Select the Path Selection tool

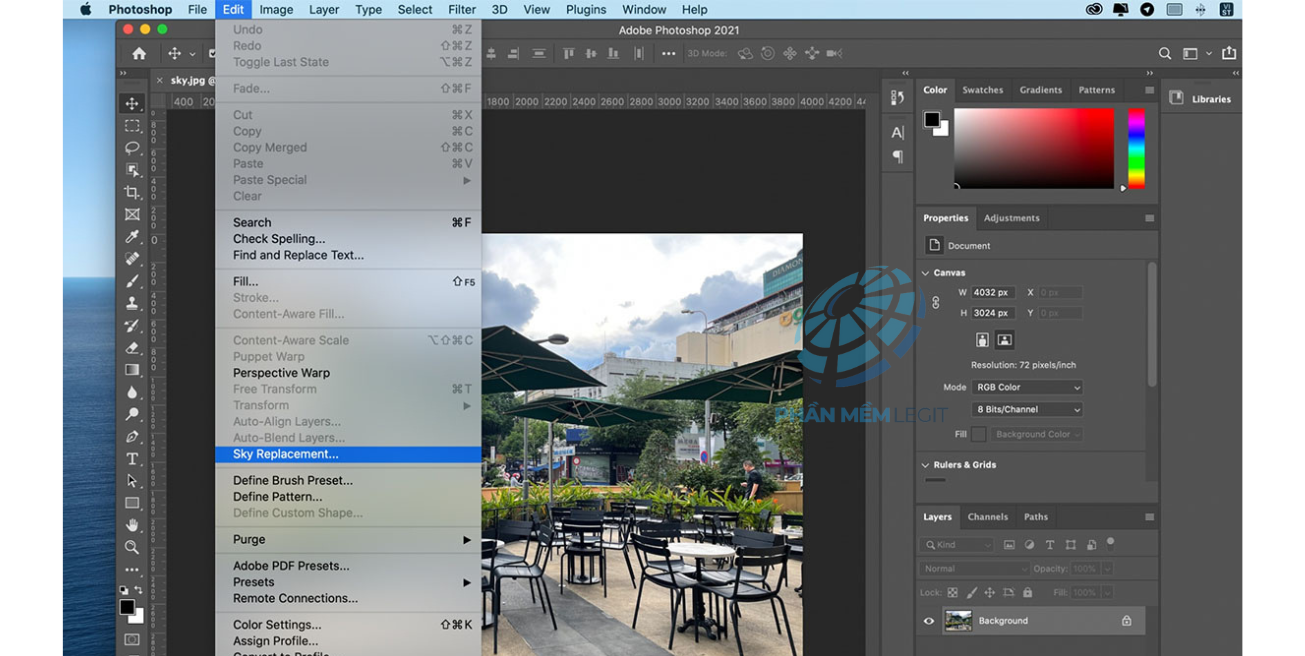click(x=132, y=481)
